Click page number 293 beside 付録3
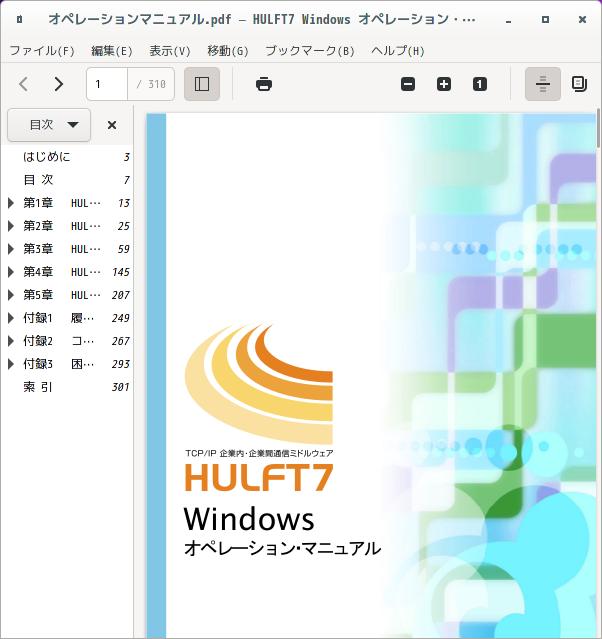The height and width of the screenshot is (639, 602). (121, 364)
